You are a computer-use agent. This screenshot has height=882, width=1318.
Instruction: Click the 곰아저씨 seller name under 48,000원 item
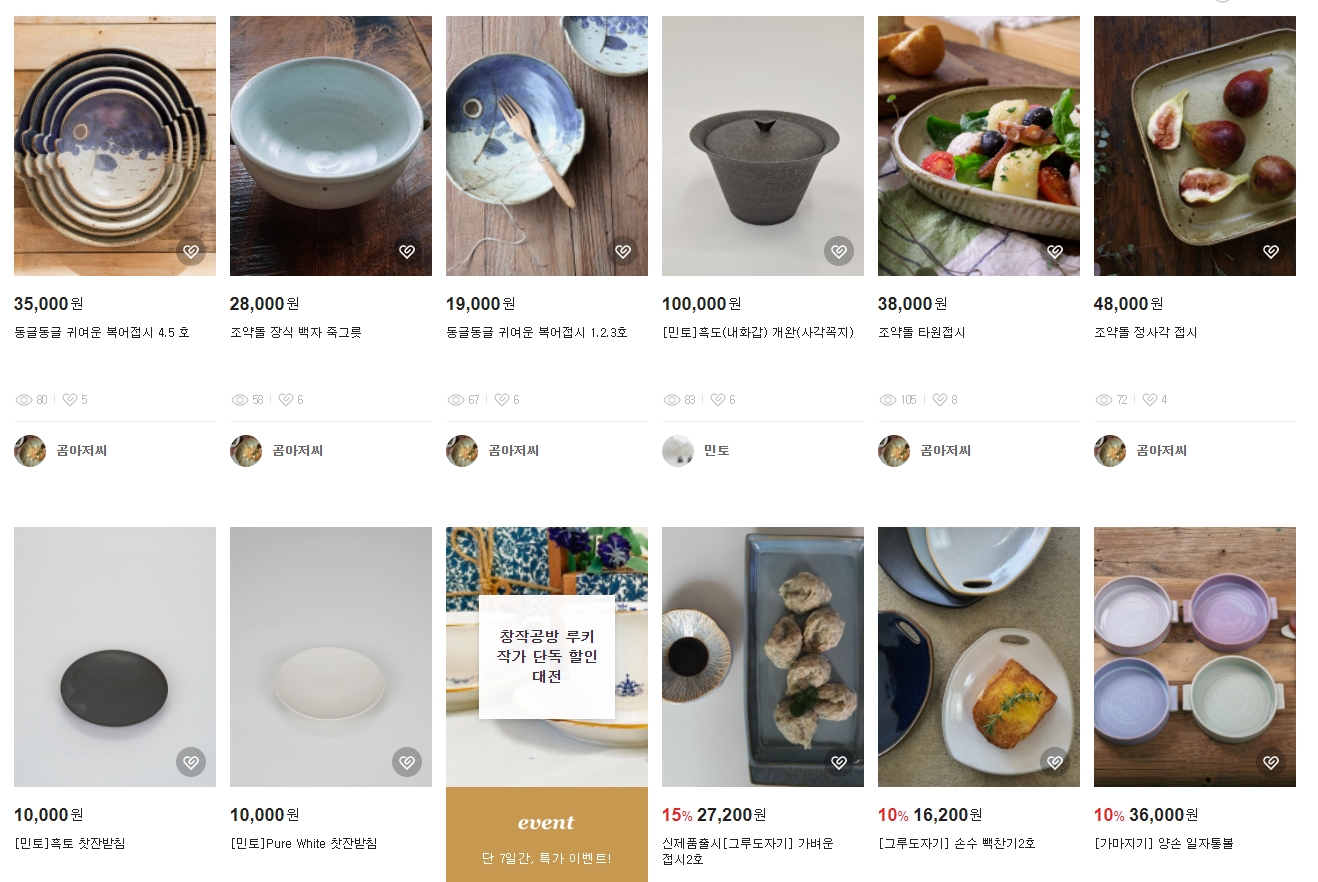pyautogui.click(x=1162, y=451)
